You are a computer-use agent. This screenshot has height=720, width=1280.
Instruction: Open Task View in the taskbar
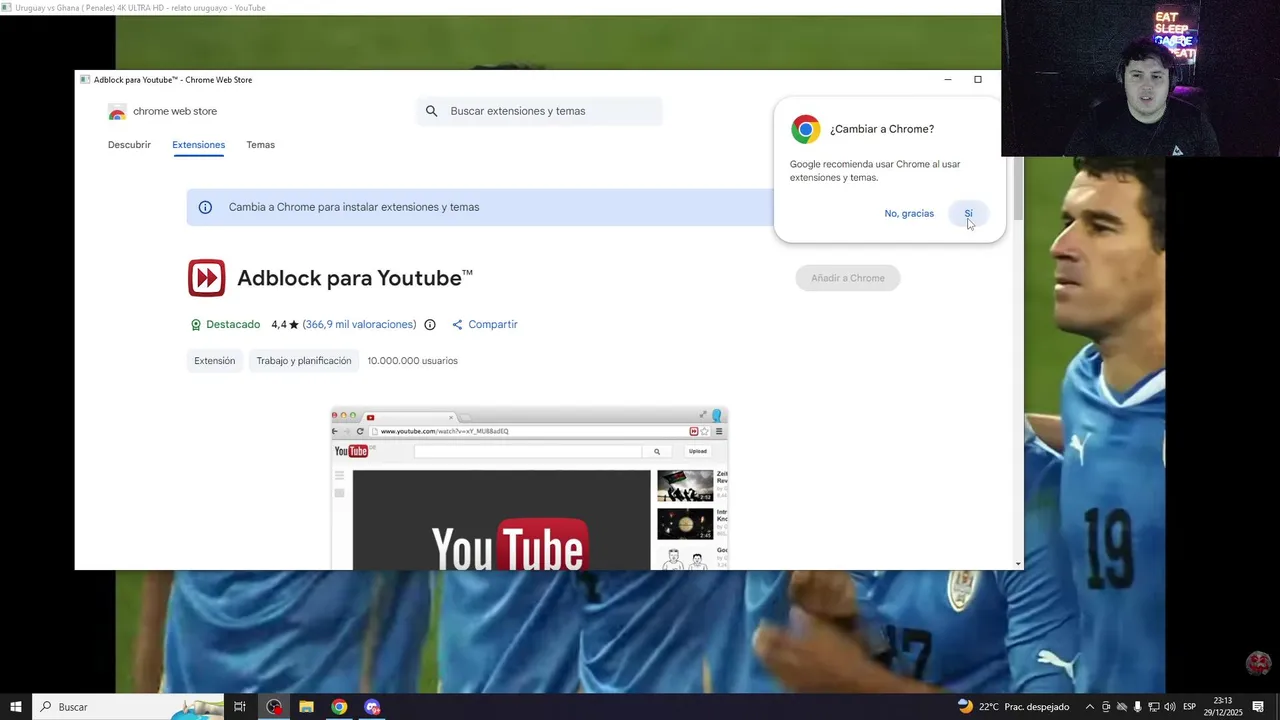click(240, 707)
